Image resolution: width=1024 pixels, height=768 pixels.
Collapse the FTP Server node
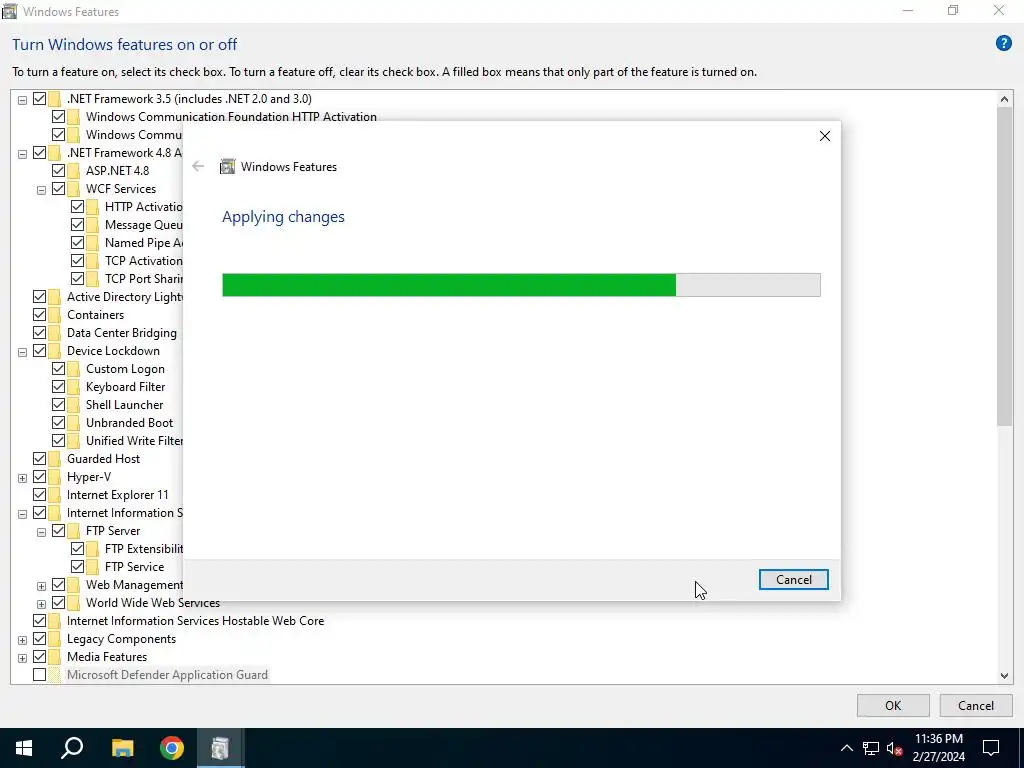tap(41, 532)
